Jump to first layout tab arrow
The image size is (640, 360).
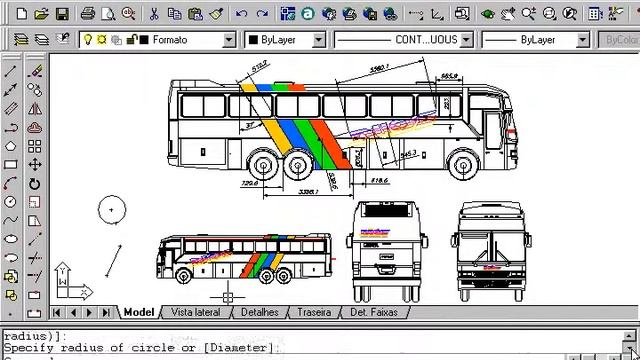[57, 313]
